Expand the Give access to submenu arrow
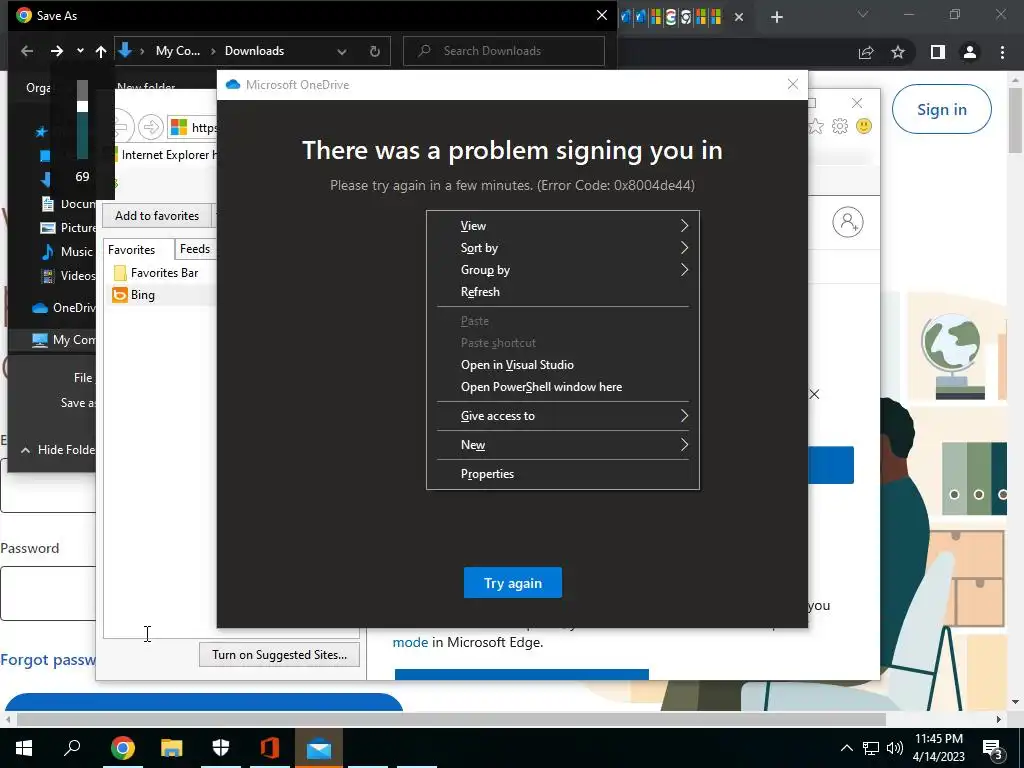The height and width of the screenshot is (768, 1024). click(x=684, y=416)
